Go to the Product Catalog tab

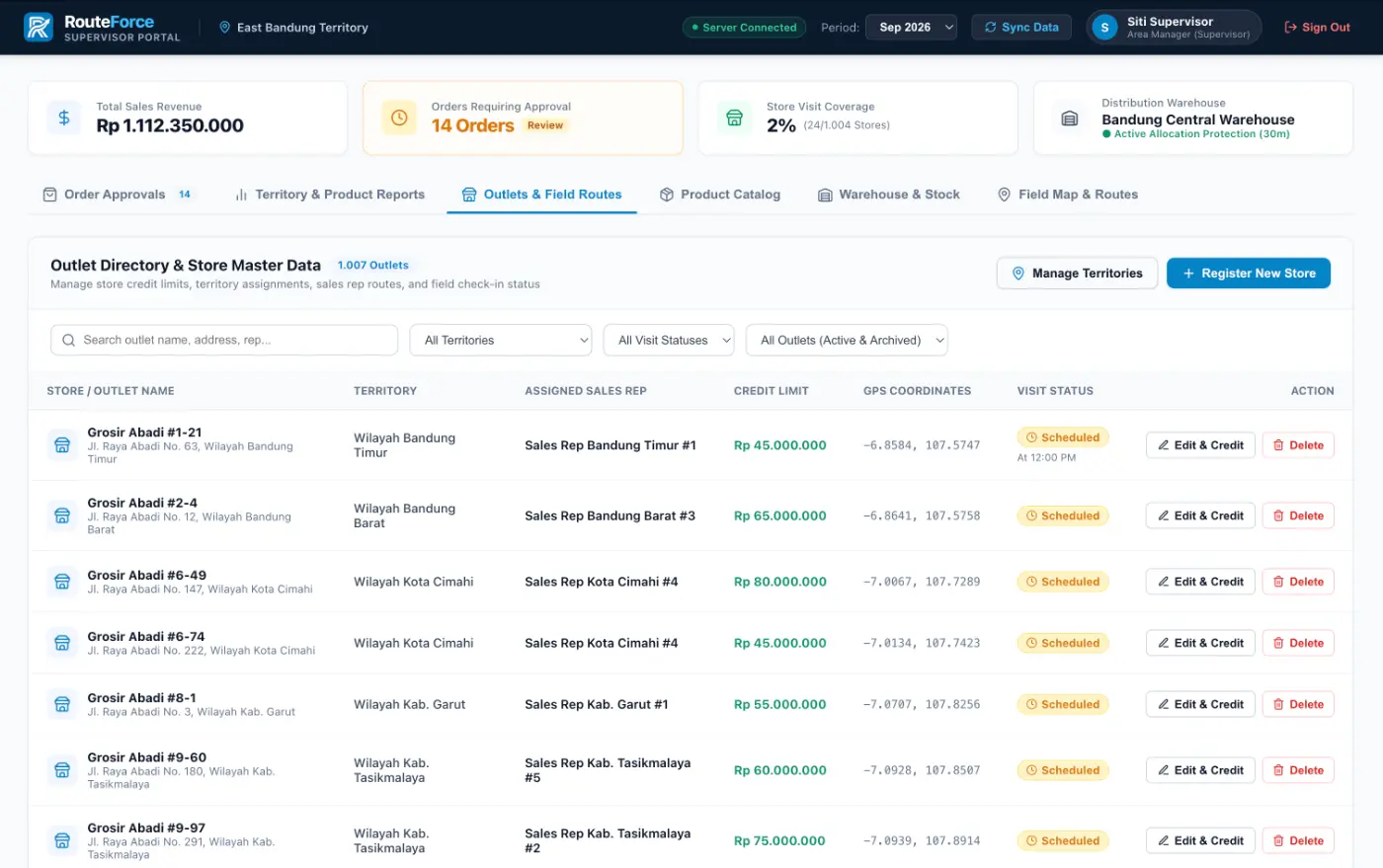point(720,195)
